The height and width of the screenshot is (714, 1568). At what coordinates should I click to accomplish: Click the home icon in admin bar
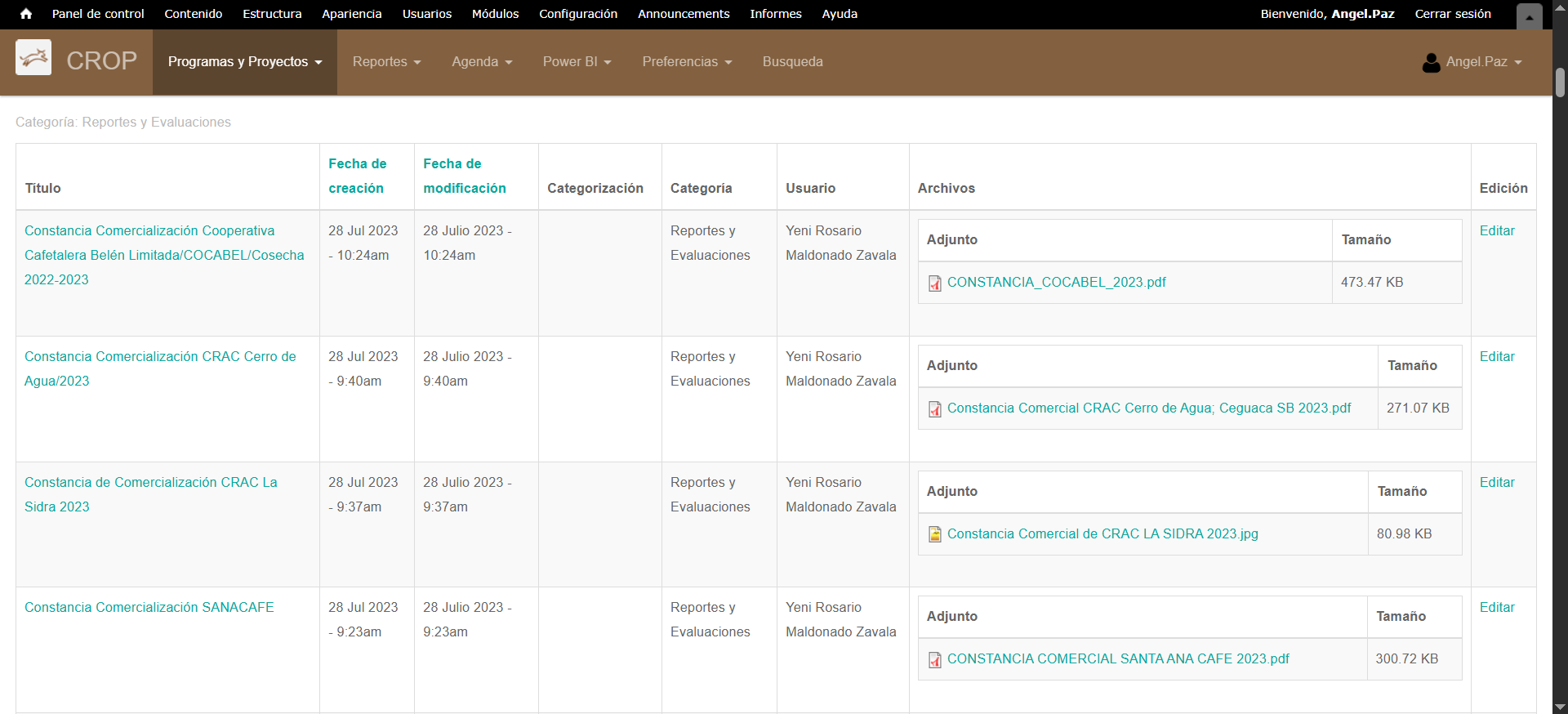point(26,14)
